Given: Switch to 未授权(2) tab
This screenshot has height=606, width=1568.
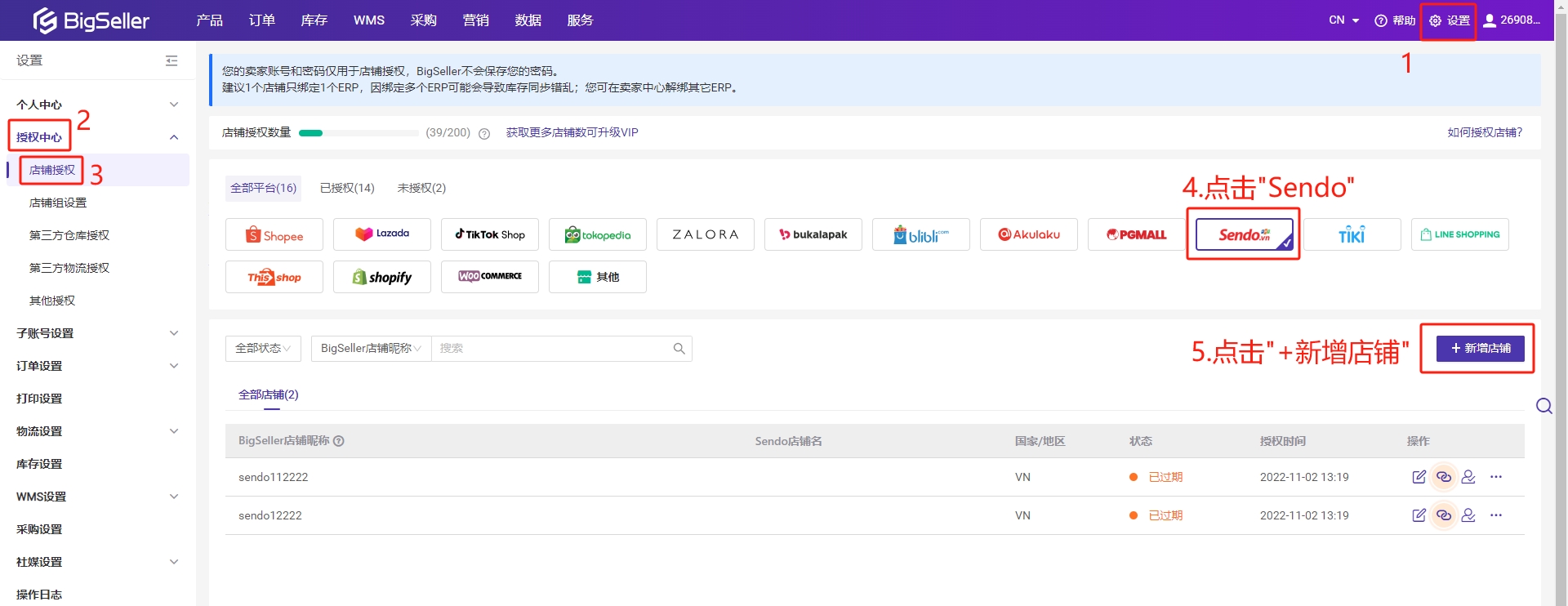Looking at the screenshot, I should tap(421, 188).
